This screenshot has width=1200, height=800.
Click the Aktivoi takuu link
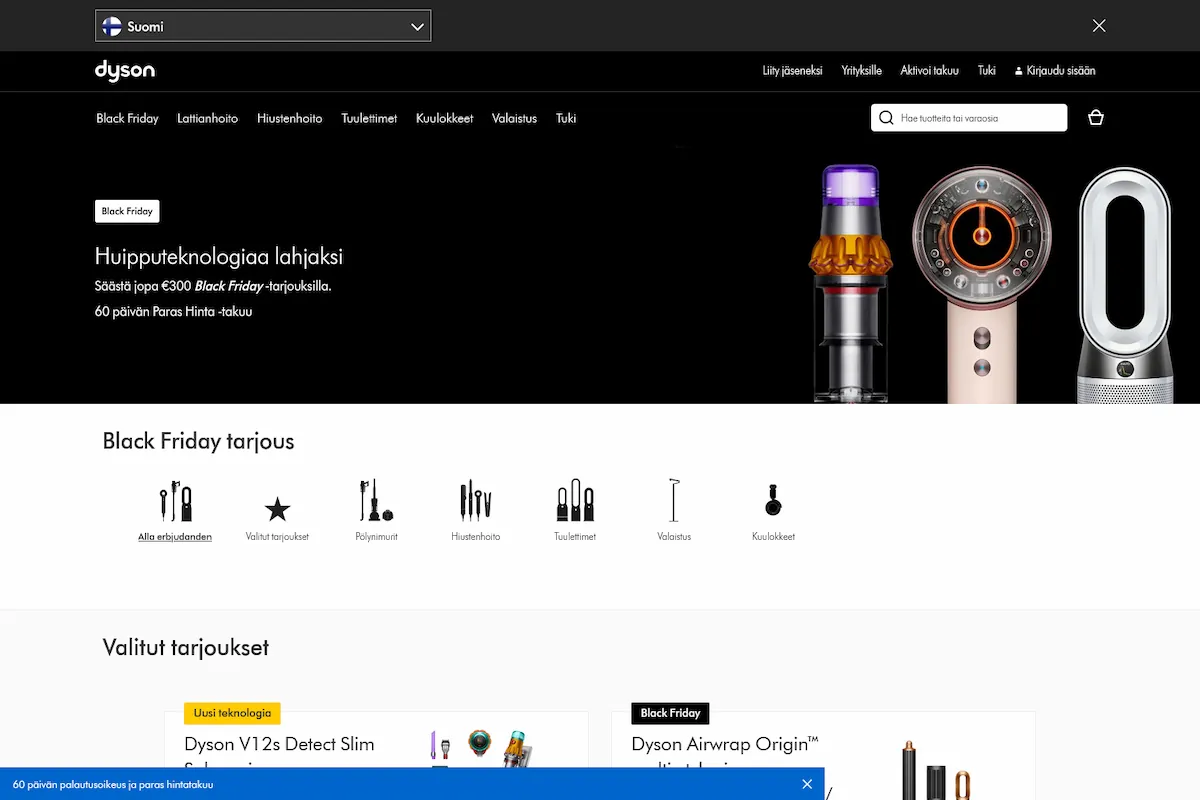tap(928, 70)
